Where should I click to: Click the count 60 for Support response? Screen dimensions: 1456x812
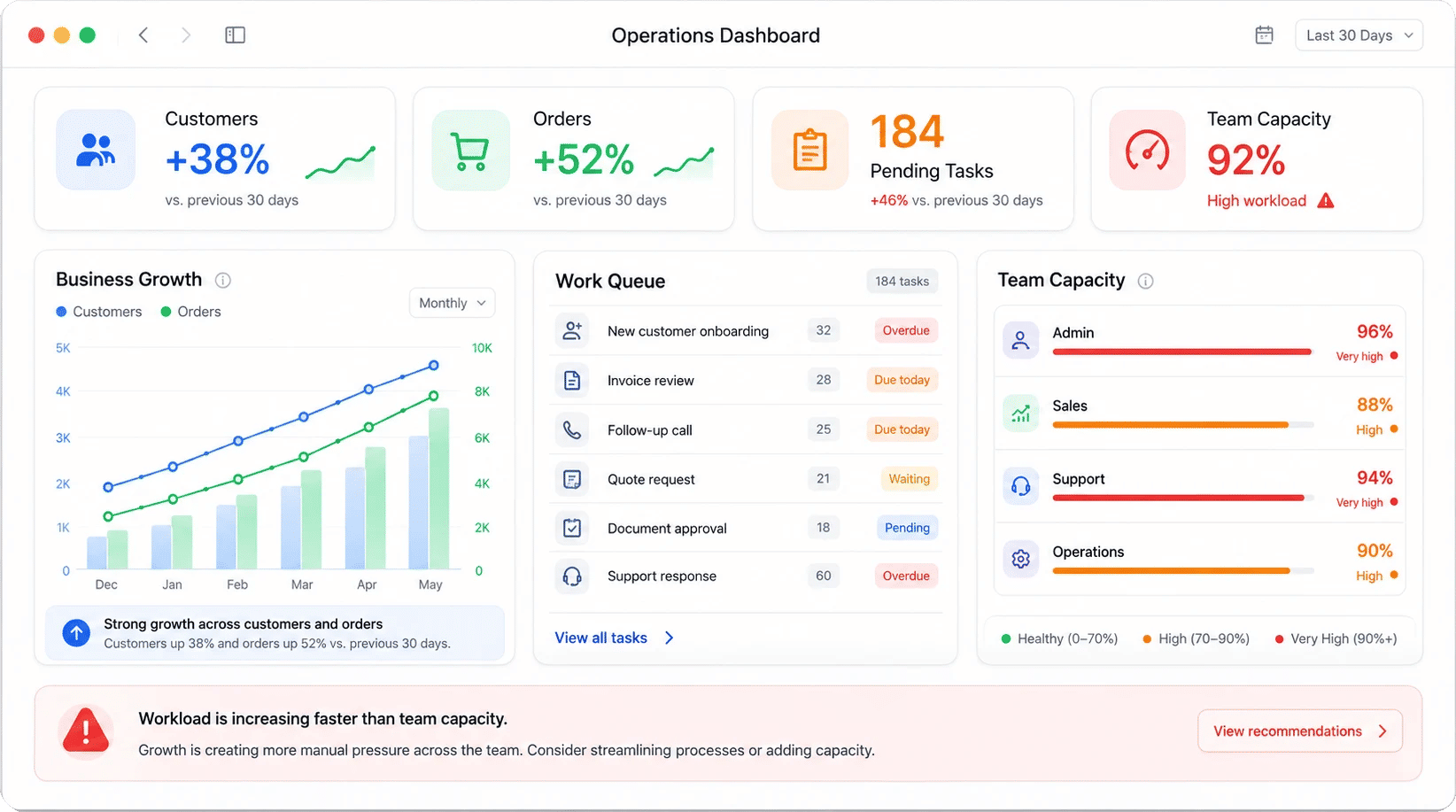pyautogui.click(x=824, y=576)
